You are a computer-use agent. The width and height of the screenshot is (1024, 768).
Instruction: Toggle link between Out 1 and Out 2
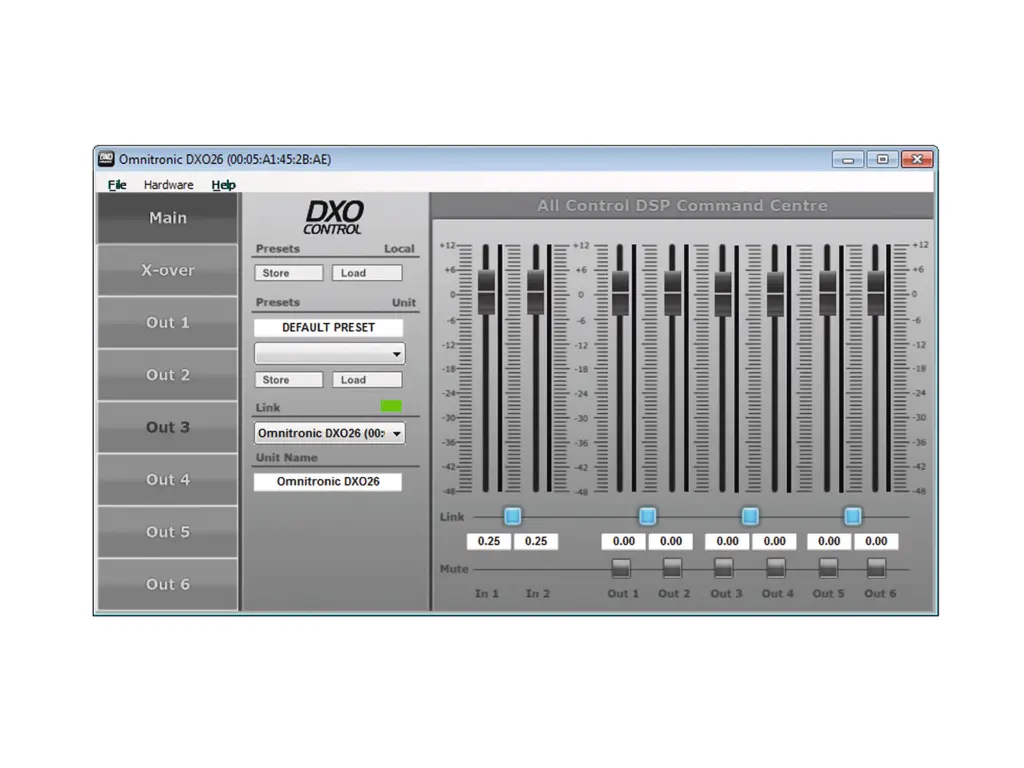[647, 516]
